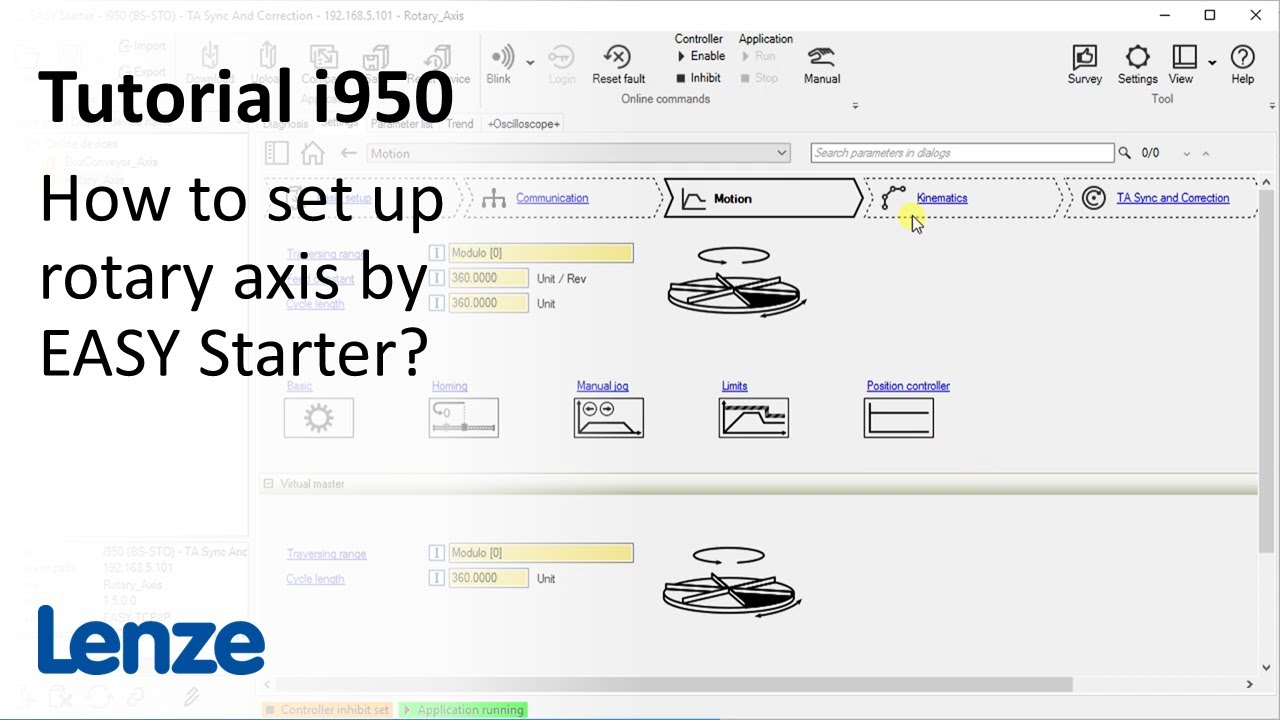
Task: Collapse the Virtual master section
Action: [268, 484]
